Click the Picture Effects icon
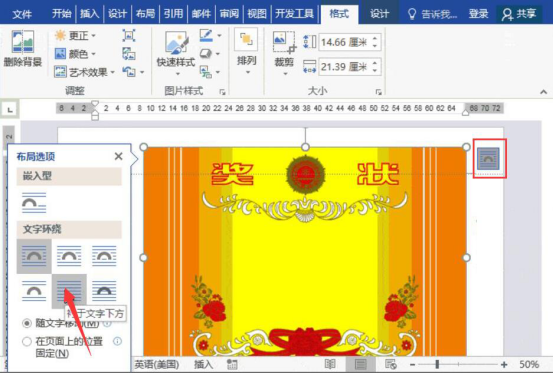 point(206,54)
